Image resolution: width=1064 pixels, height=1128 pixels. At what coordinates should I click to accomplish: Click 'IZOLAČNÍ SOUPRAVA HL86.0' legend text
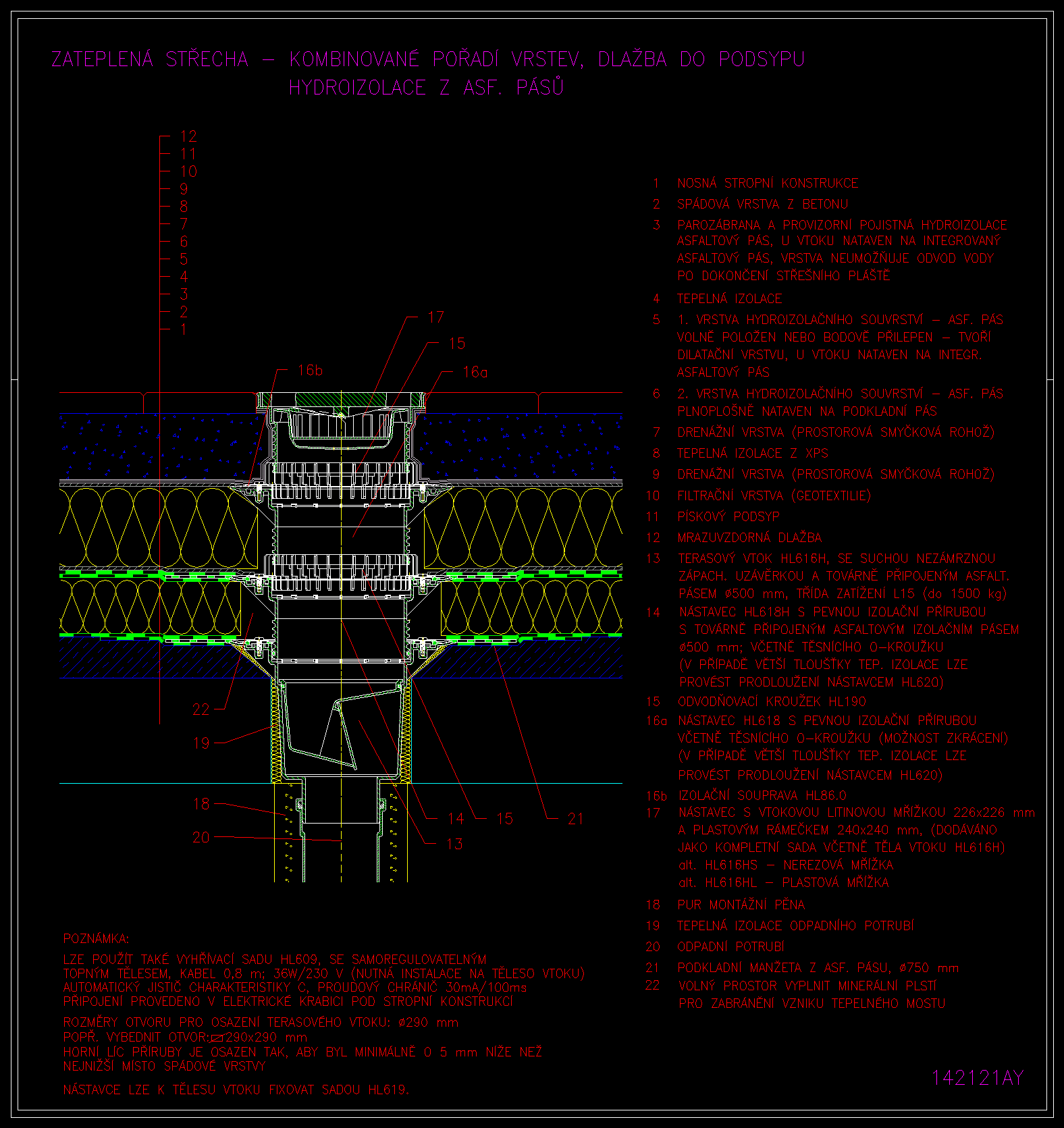pos(762,795)
